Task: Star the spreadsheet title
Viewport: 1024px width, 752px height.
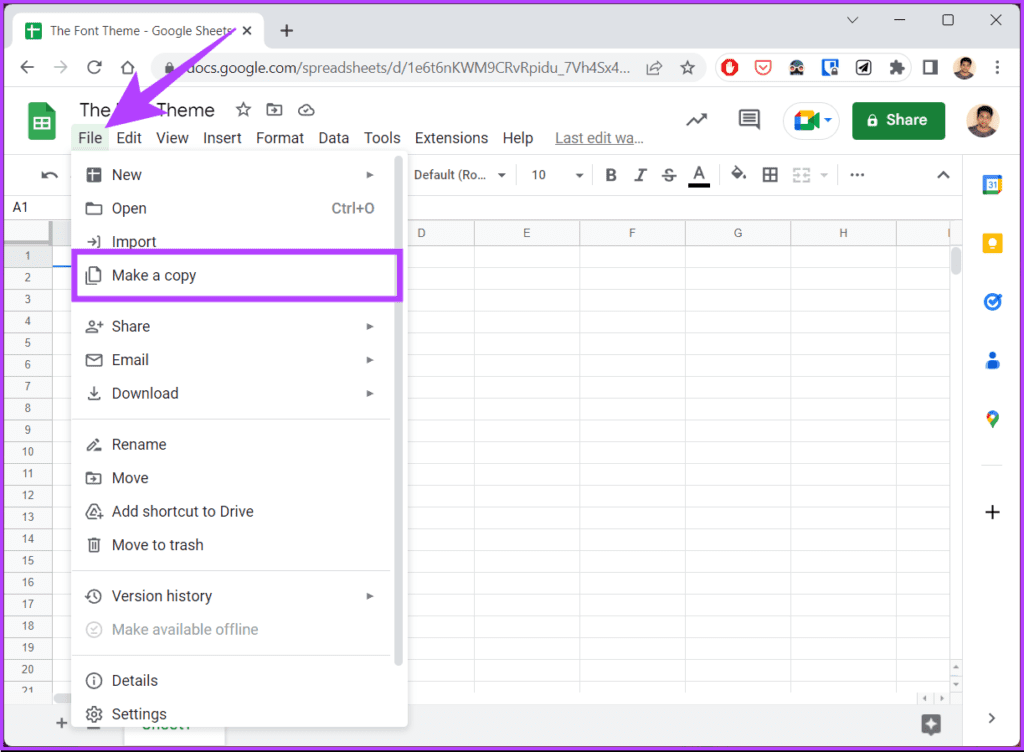Action: [244, 110]
